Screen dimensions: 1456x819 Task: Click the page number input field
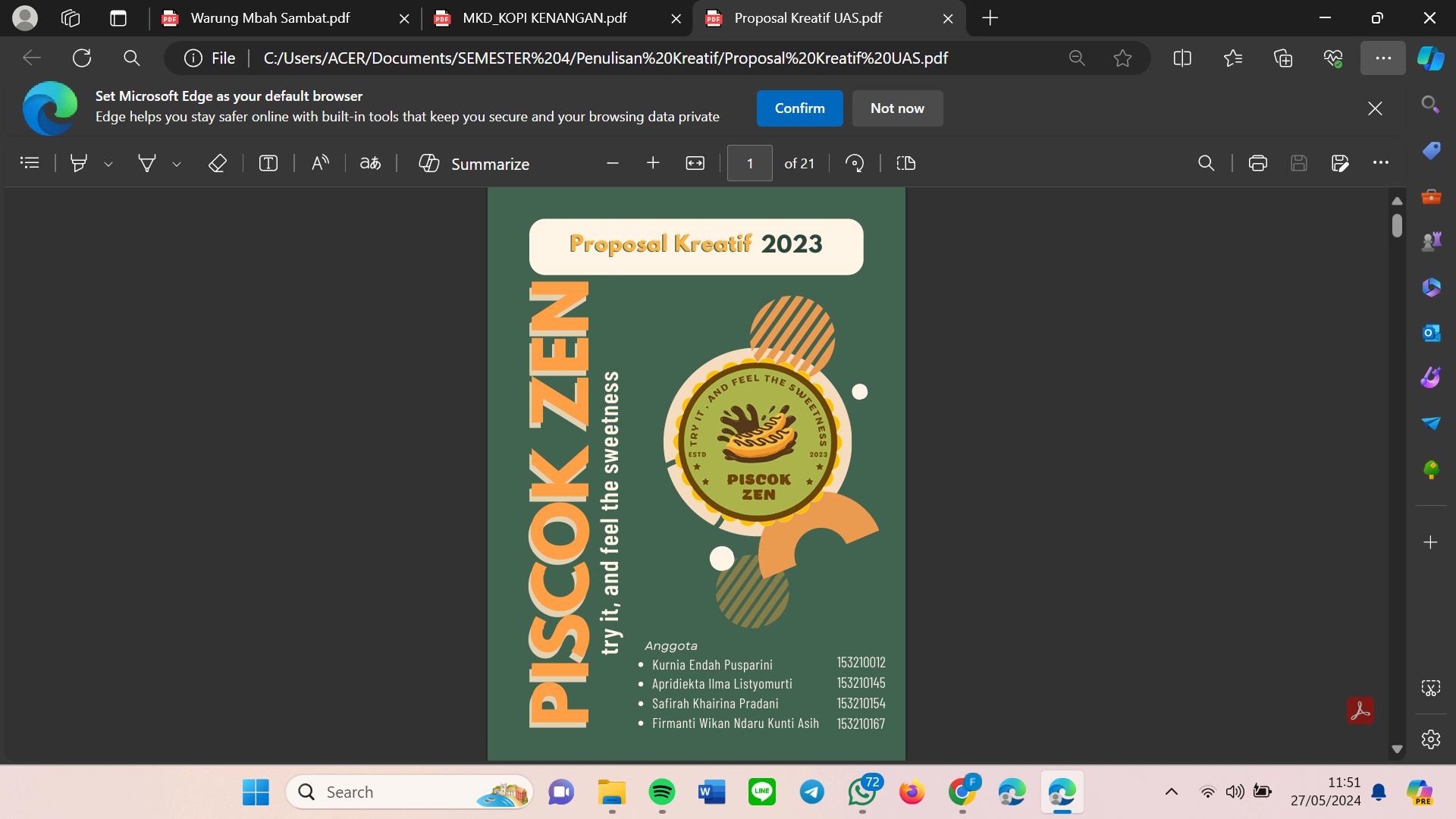pos(749,163)
